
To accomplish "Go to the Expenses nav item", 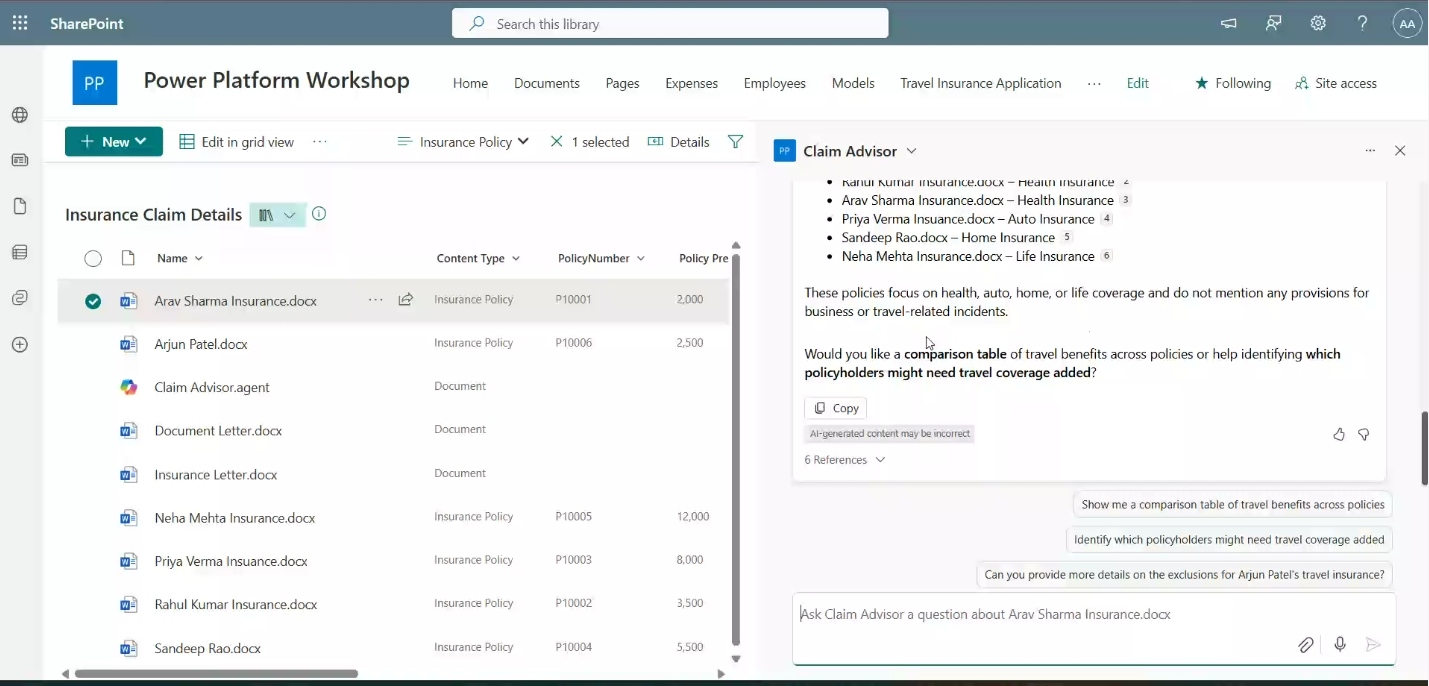I will pos(692,83).
